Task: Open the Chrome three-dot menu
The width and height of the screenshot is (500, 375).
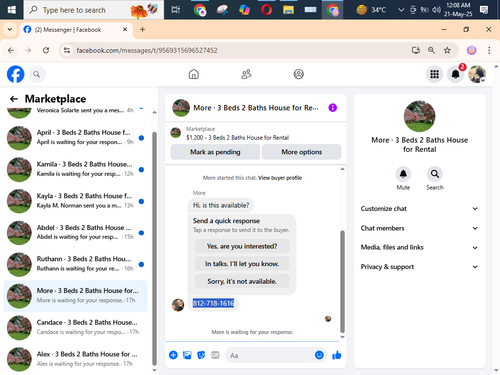Action: (489, 50)
